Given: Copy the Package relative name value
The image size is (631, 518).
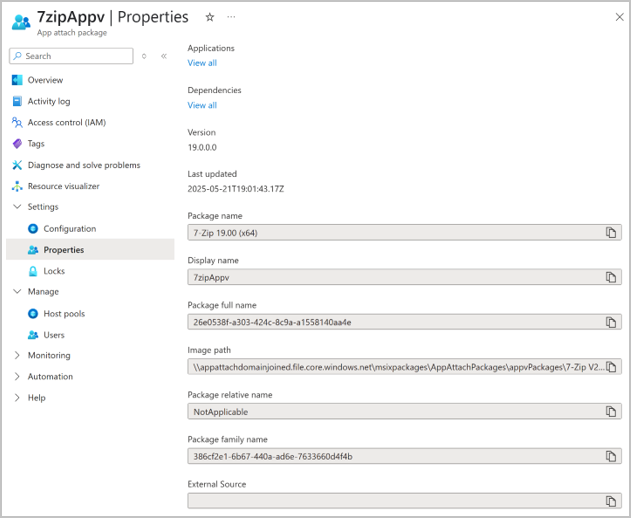Looking at the screenshot, I should 611,411.
